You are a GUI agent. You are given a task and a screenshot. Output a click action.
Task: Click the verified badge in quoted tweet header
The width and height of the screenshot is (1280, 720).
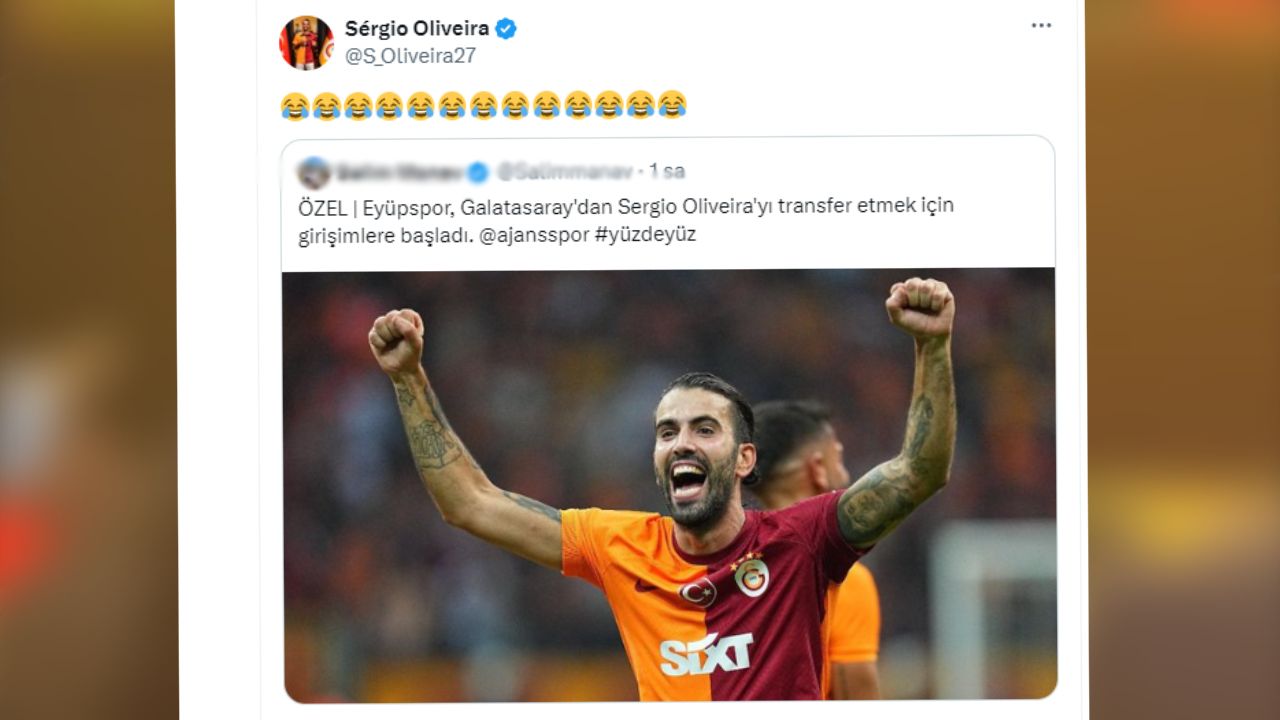point(478,172)
